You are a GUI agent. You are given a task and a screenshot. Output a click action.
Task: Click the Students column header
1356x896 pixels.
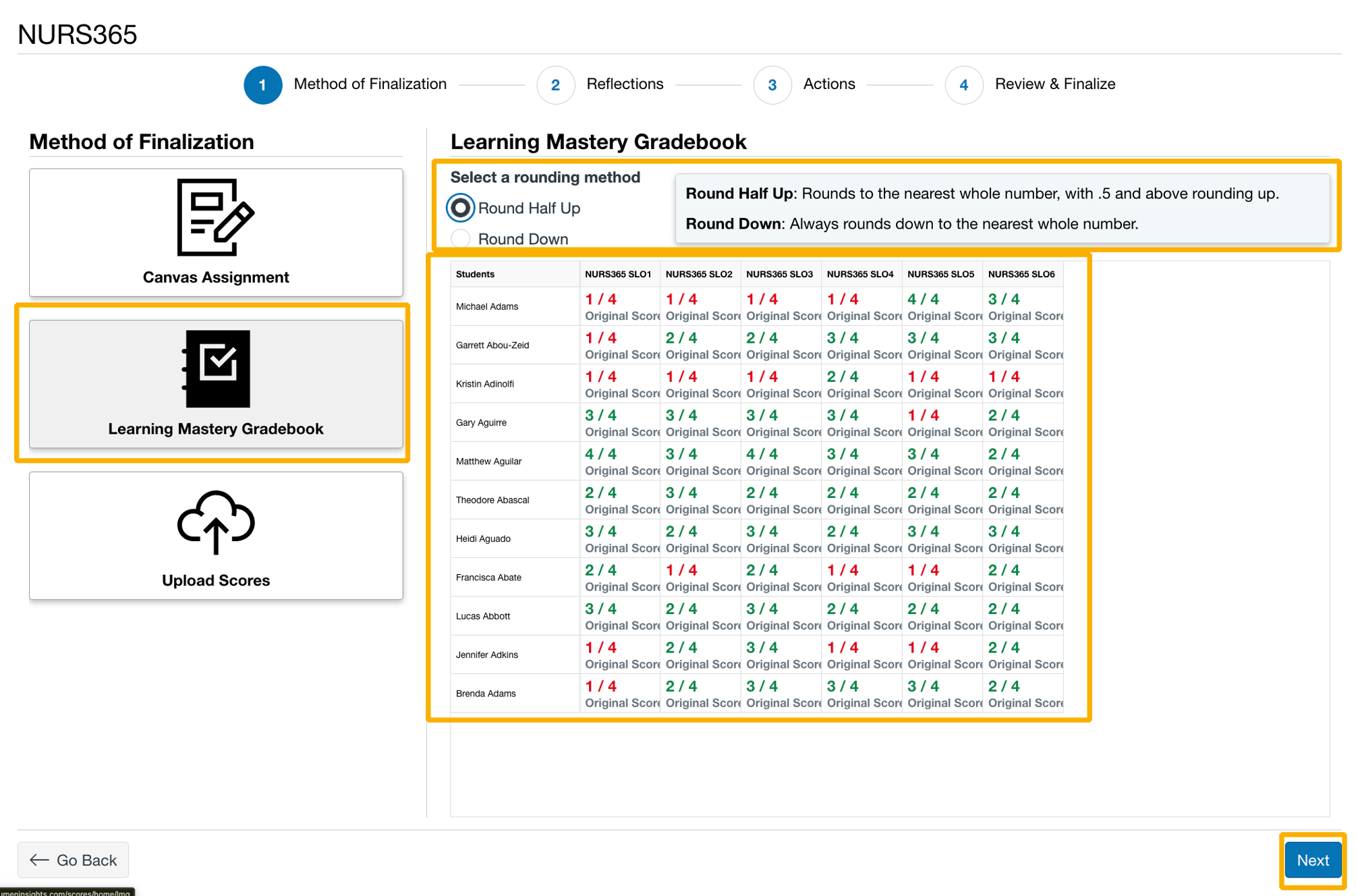(x=475, y=274)
